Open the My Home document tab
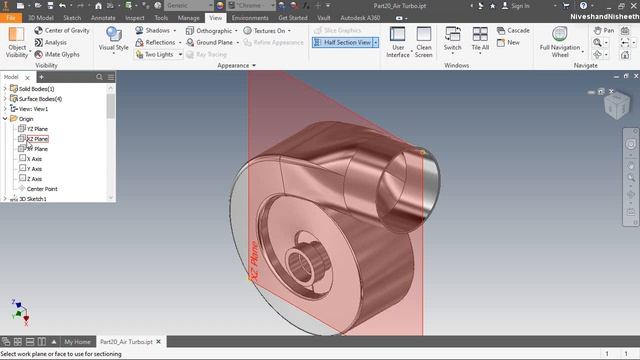640x360 pixels. (77, 342)
